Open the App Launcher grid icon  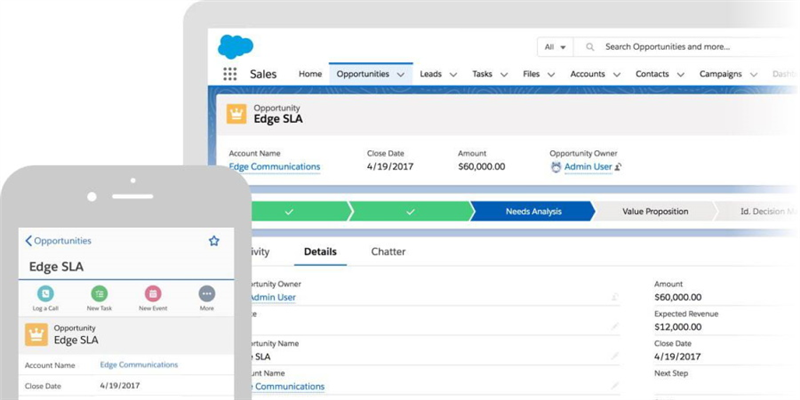[x=230, y=74]
